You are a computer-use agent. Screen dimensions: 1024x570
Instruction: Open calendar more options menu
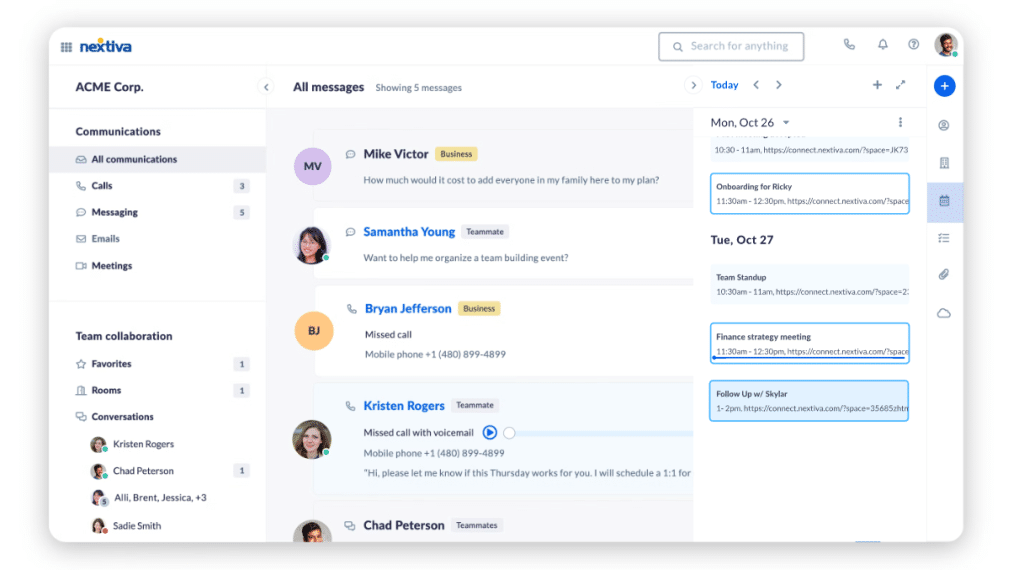[x=900, y=122]
